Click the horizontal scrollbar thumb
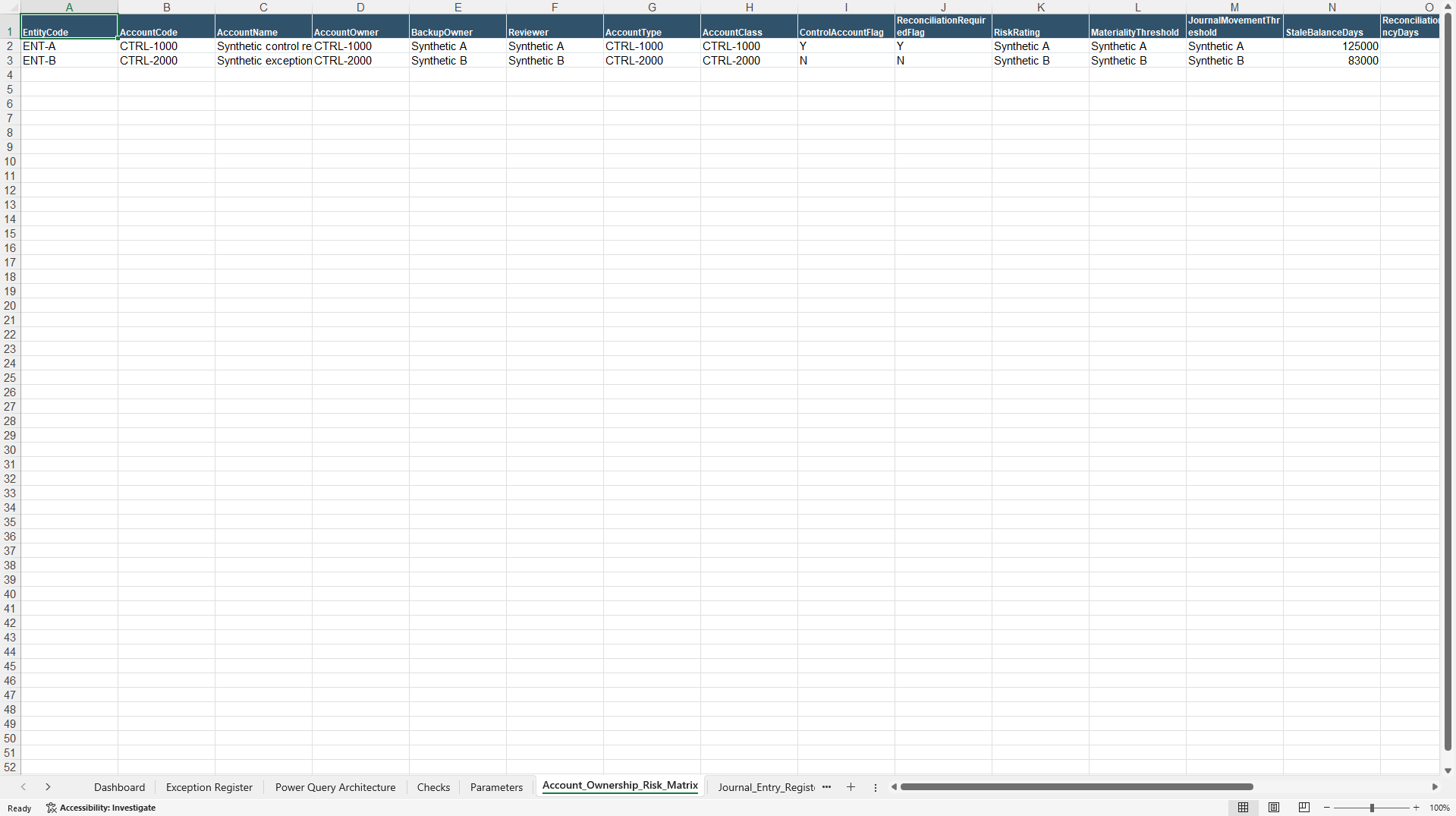Viewport: 1456px width, 816px height. pyautogui.click(x=1077, y=787)
